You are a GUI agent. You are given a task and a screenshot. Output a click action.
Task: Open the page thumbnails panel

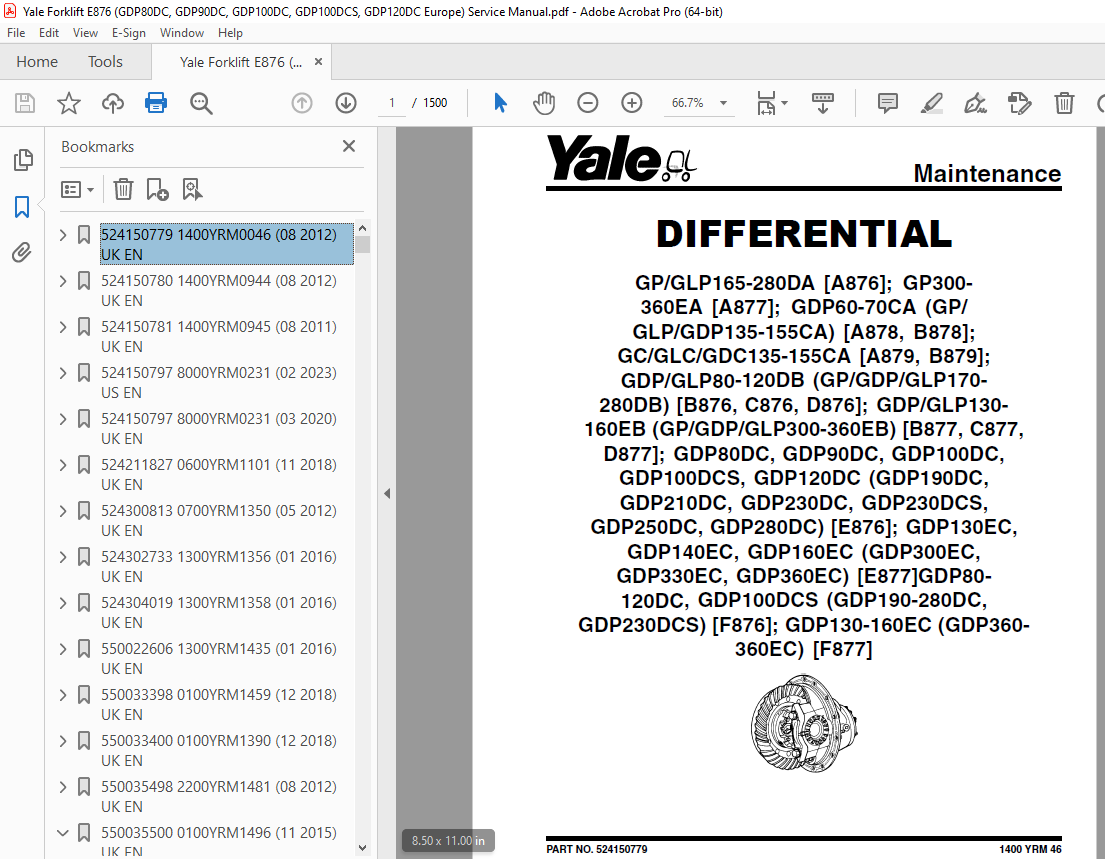[x=23, y=160]
